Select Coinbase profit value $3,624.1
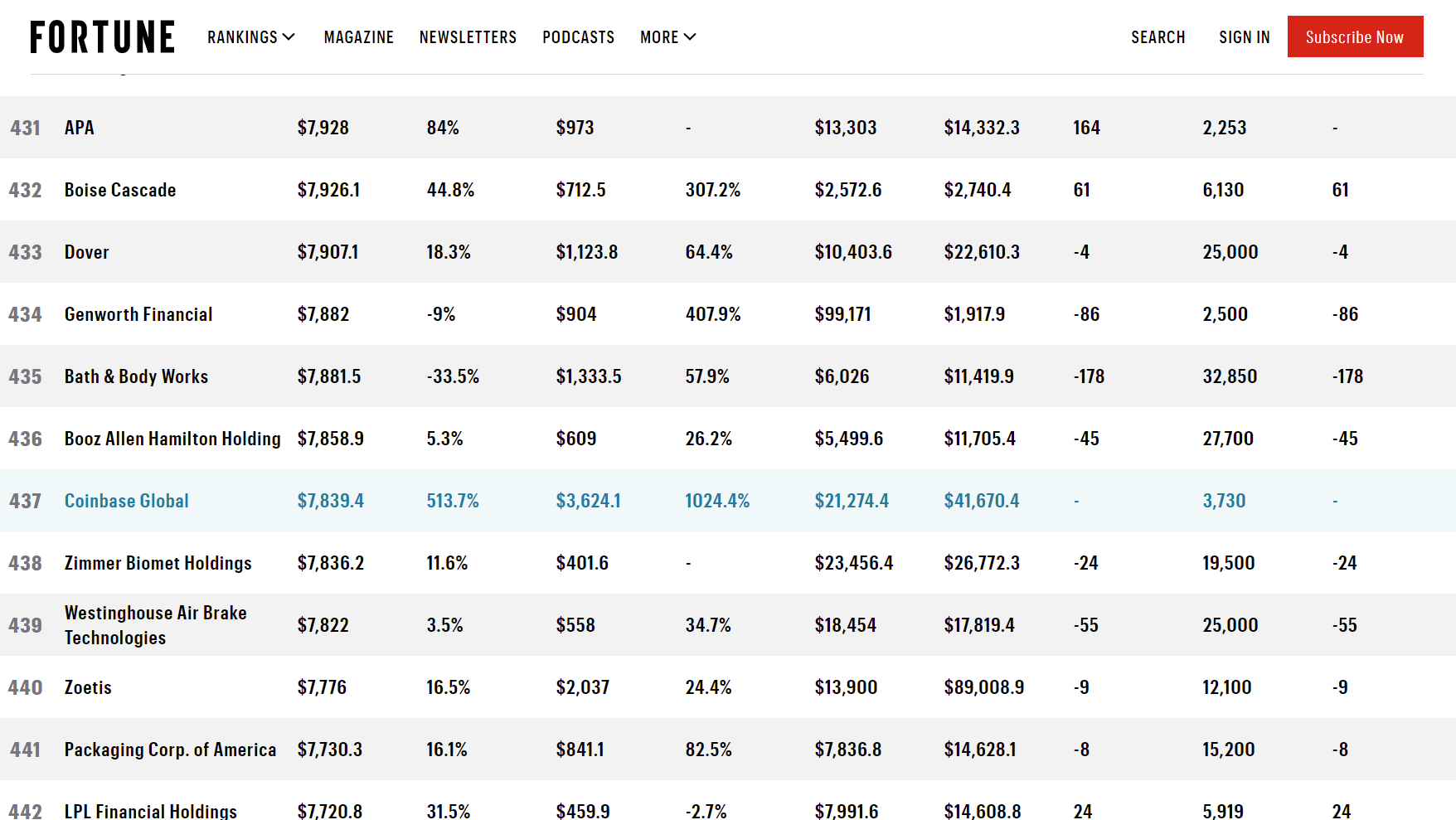1456x820 pixels. [x=589, y=501]
